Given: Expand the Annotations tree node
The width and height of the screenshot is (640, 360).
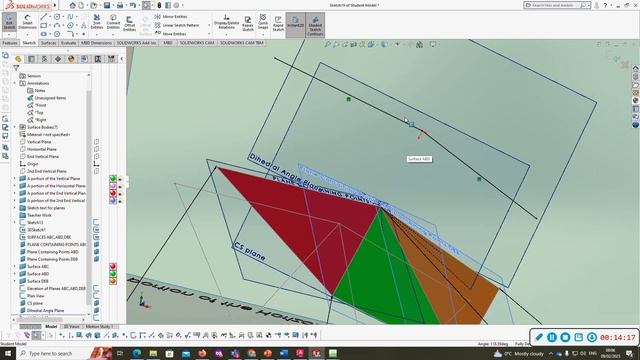Looking at the screenshot, I should pos(15,83).
